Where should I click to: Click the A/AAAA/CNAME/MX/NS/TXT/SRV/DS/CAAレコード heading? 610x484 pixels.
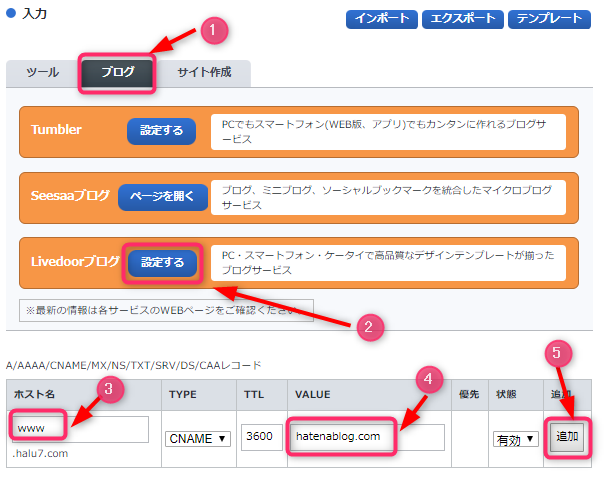point(133,366)
